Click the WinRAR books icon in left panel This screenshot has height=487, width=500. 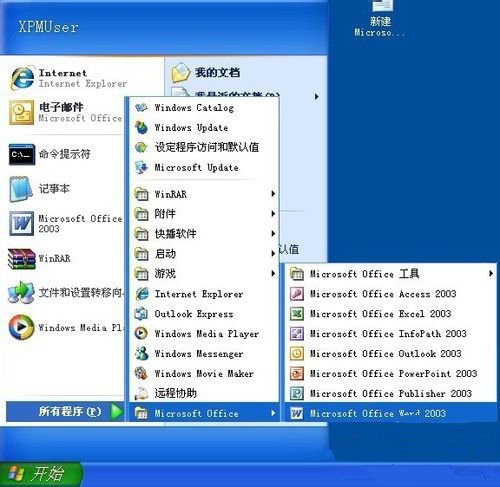[x=22, y=259]
